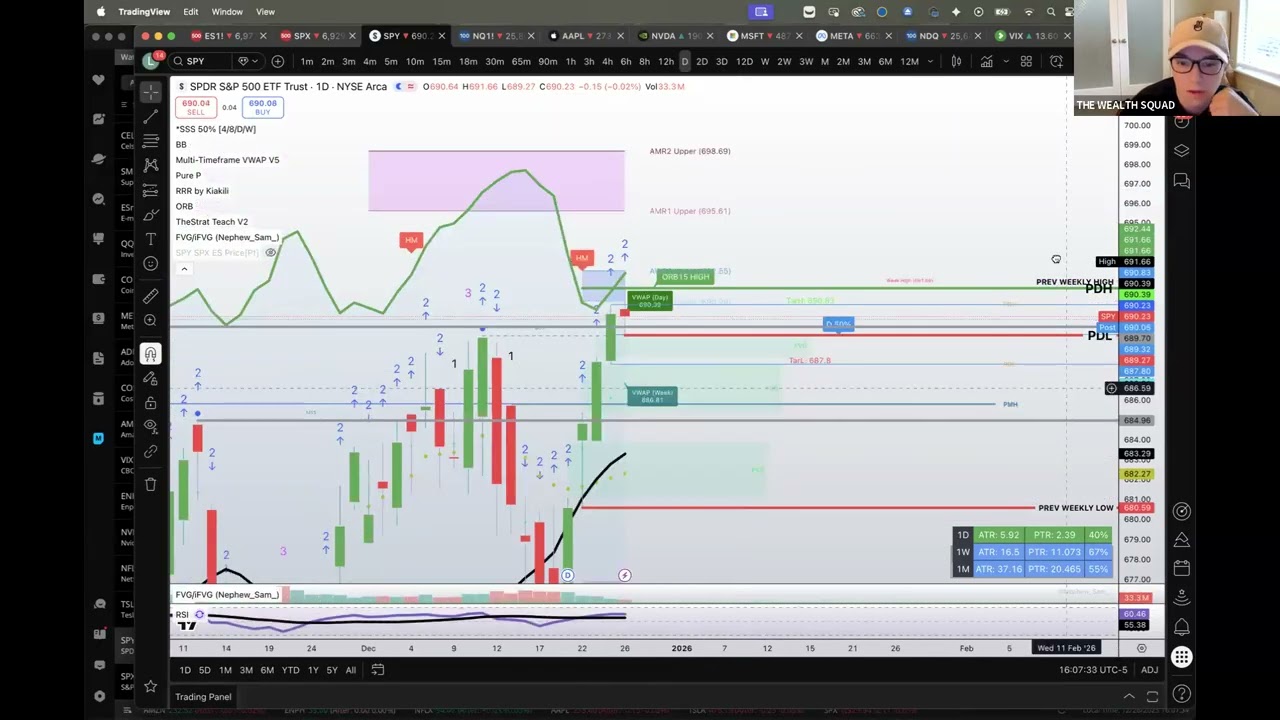Image resolution: width=1280 pixels, height=720 pixels.
Task: Select the 12M timeframe button
Action: [x=909, y=62]
